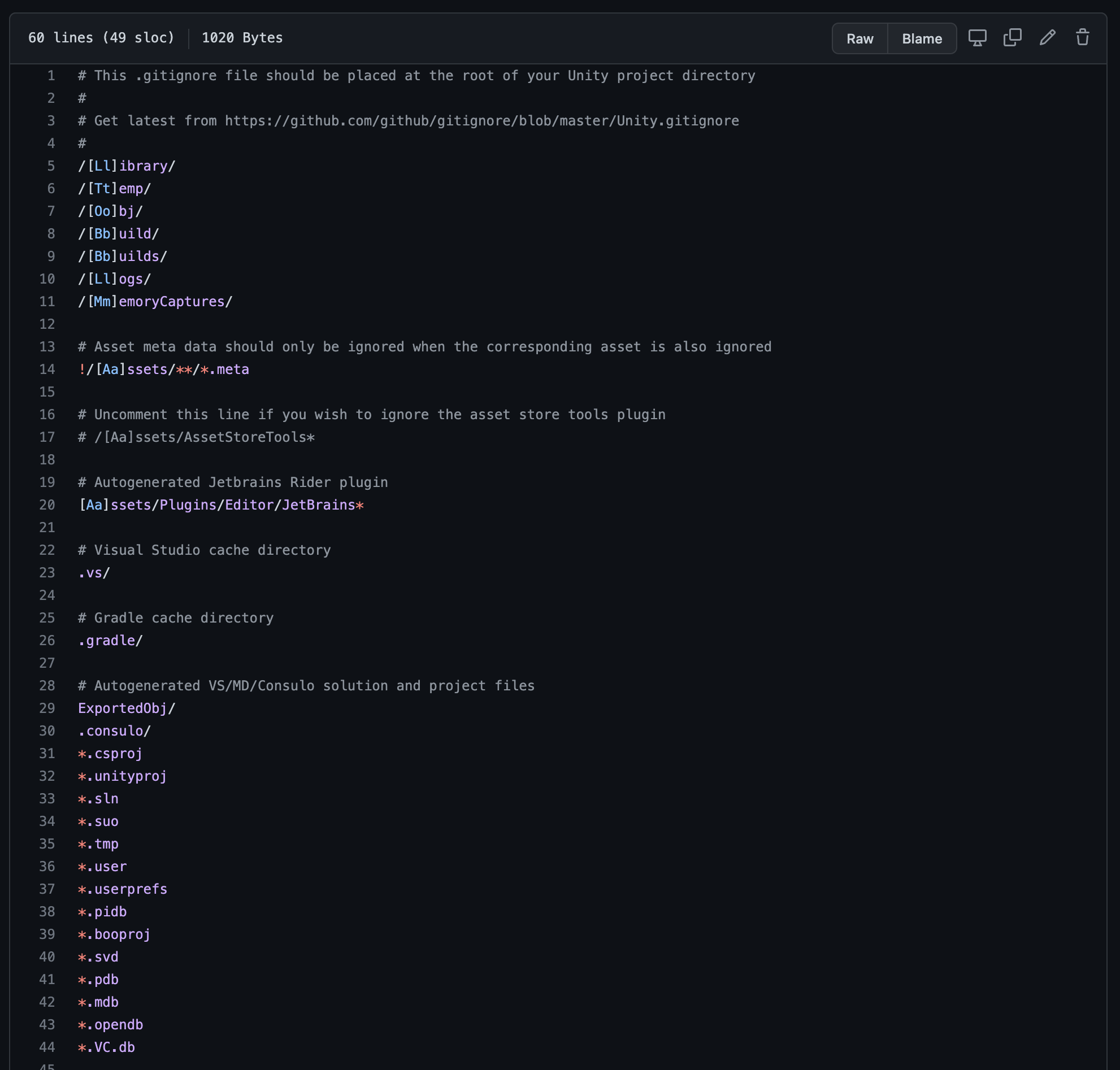This screenshot has height=1070, width=1120.
Task: Select line number 5
Action: click(51, 166)
